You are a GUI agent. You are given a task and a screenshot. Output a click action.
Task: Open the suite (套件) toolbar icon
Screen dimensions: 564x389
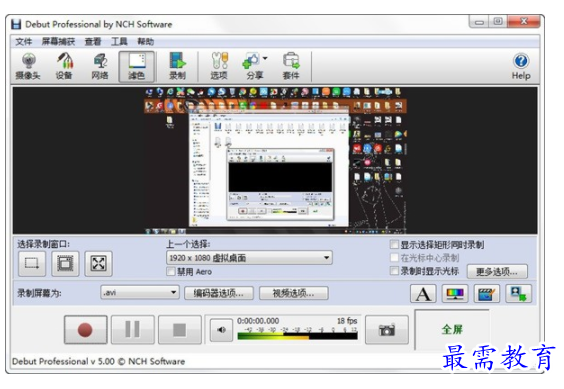tap(291, 66)
